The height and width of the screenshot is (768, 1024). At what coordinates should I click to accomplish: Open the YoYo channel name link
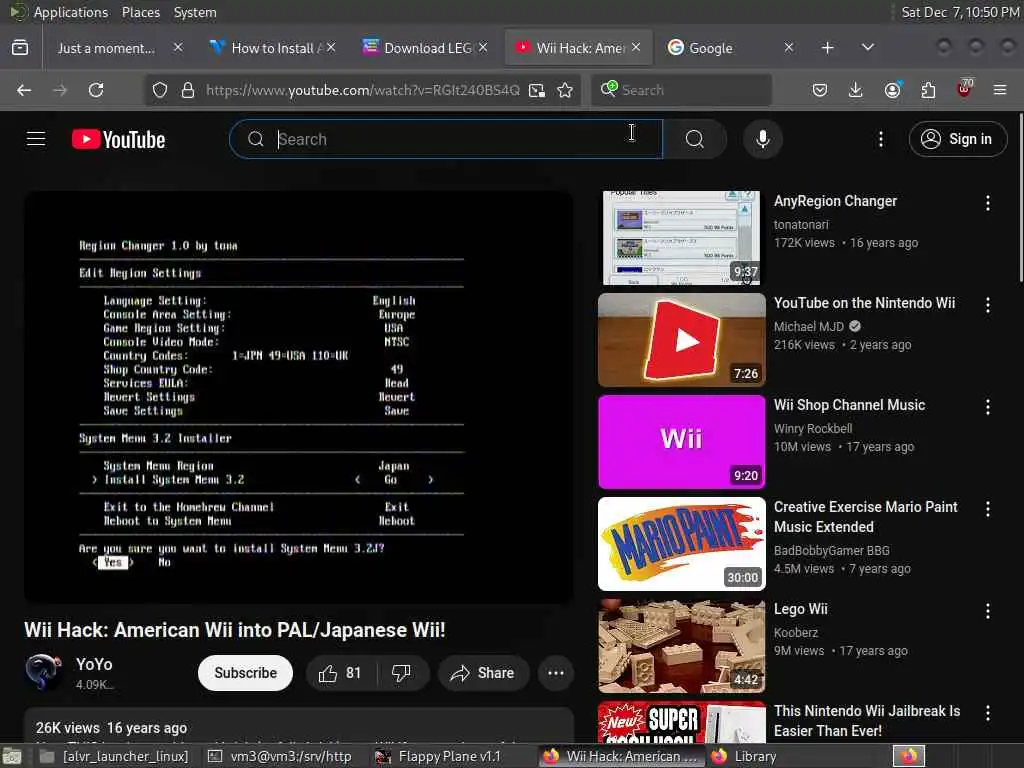pyautogui.click(x=94, y=664)
